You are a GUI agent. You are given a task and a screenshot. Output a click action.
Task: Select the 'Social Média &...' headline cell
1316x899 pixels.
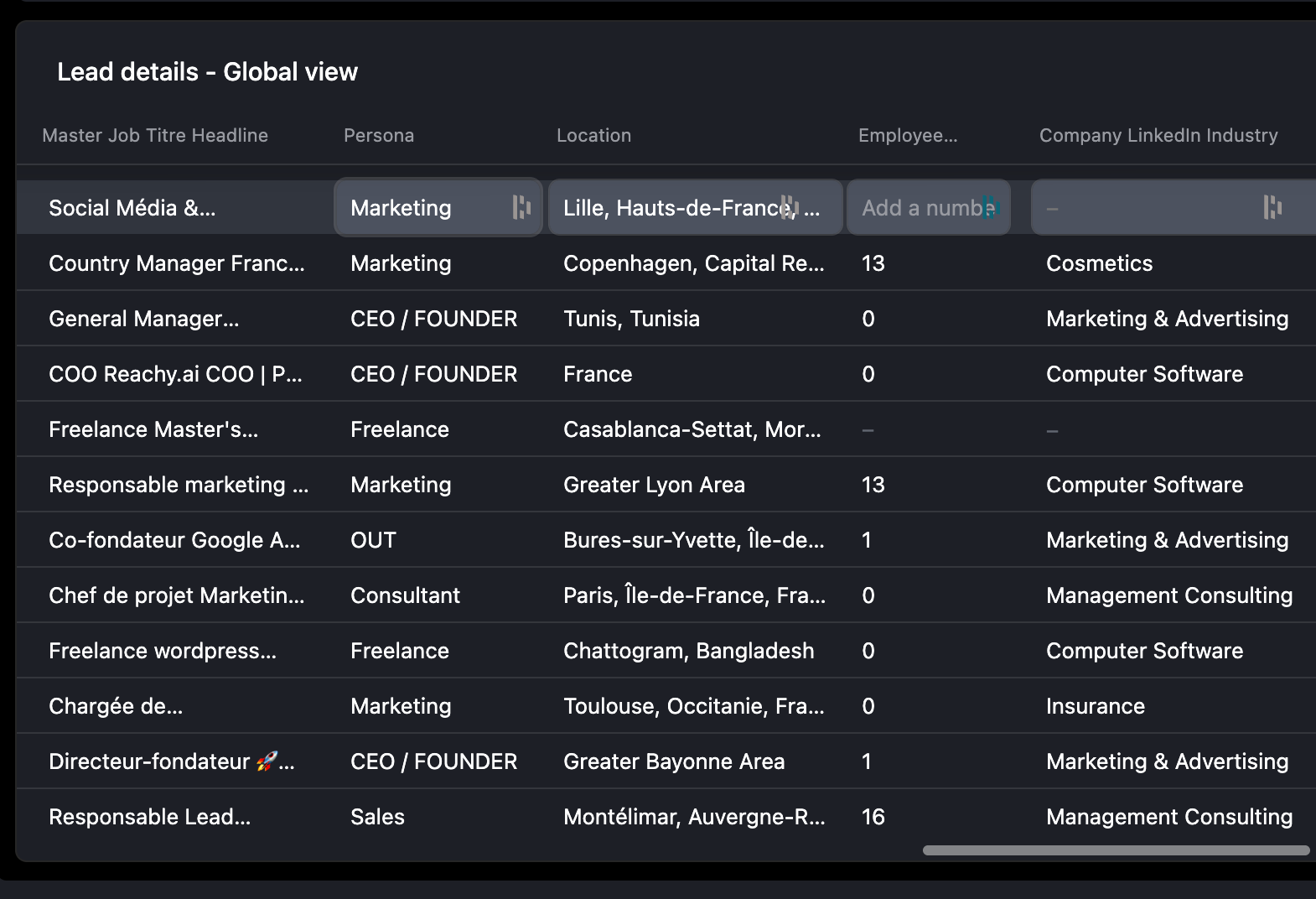point(132,208)
